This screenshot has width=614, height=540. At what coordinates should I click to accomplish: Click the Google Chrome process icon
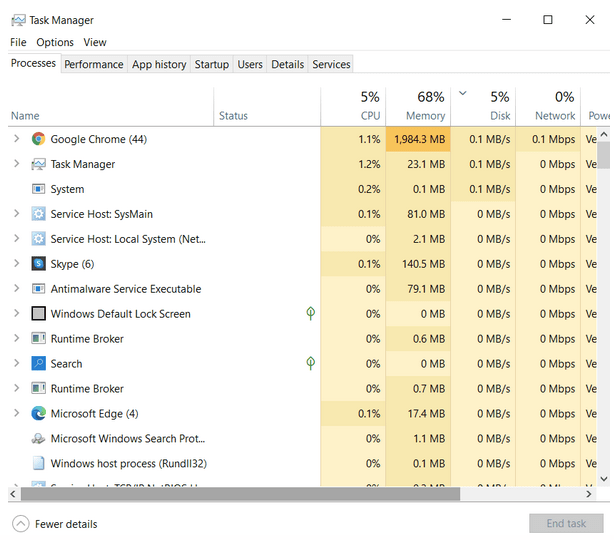tap(38, 139)
